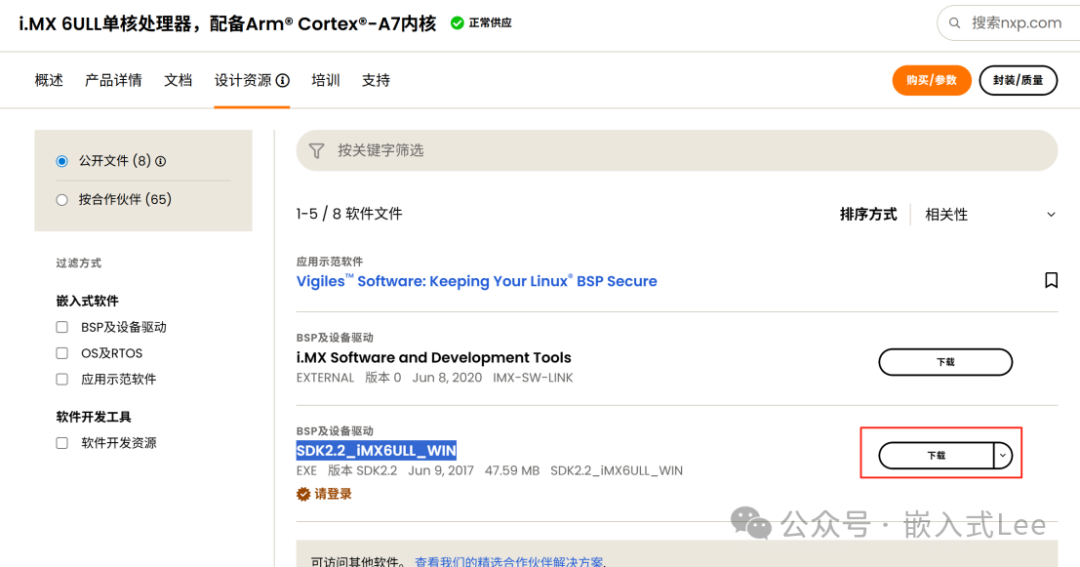Click the 请登录 login link
The image size is (1080, 567).
pos(333,494)
